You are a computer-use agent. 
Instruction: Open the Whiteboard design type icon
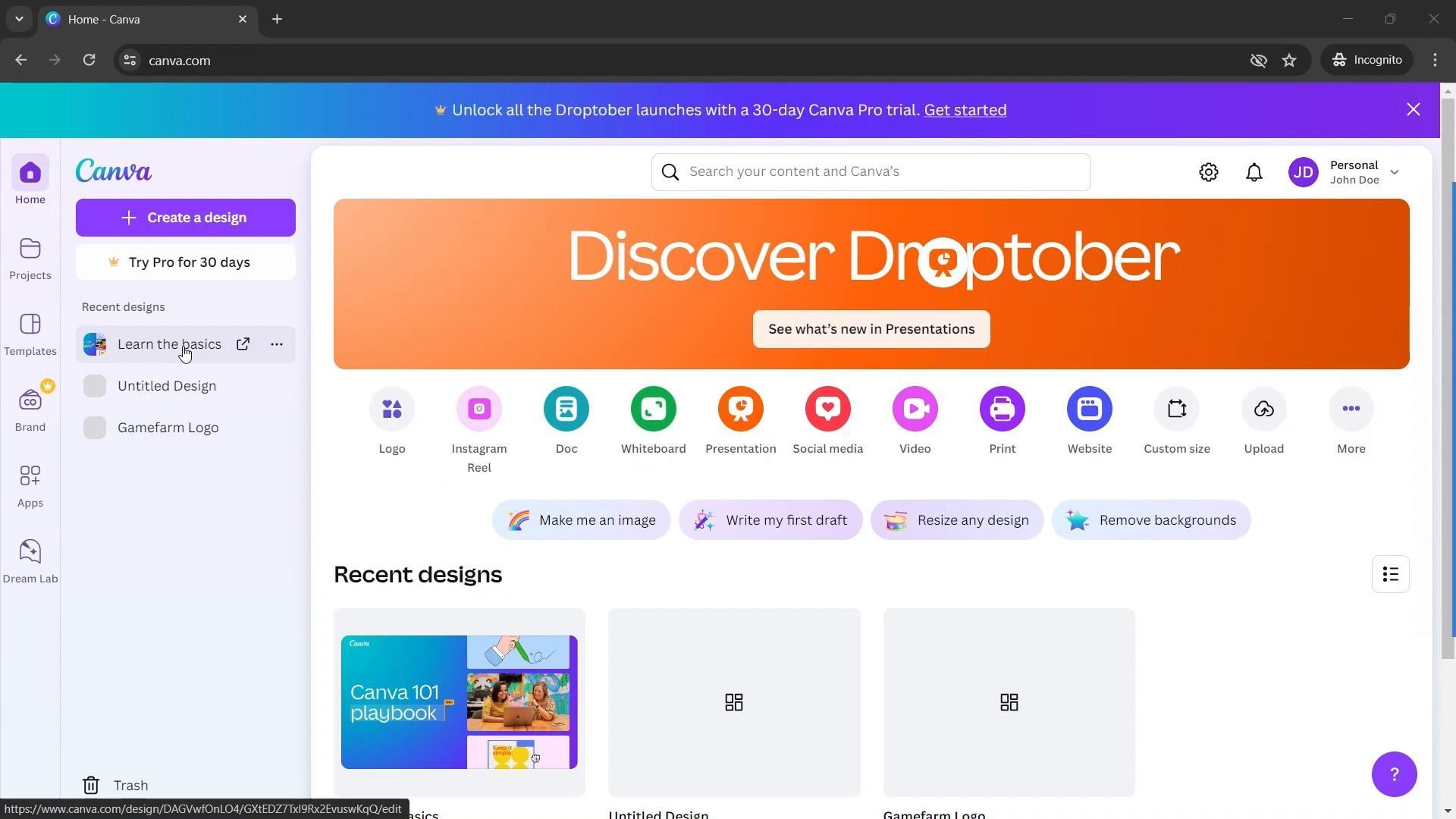coord(653,409)
